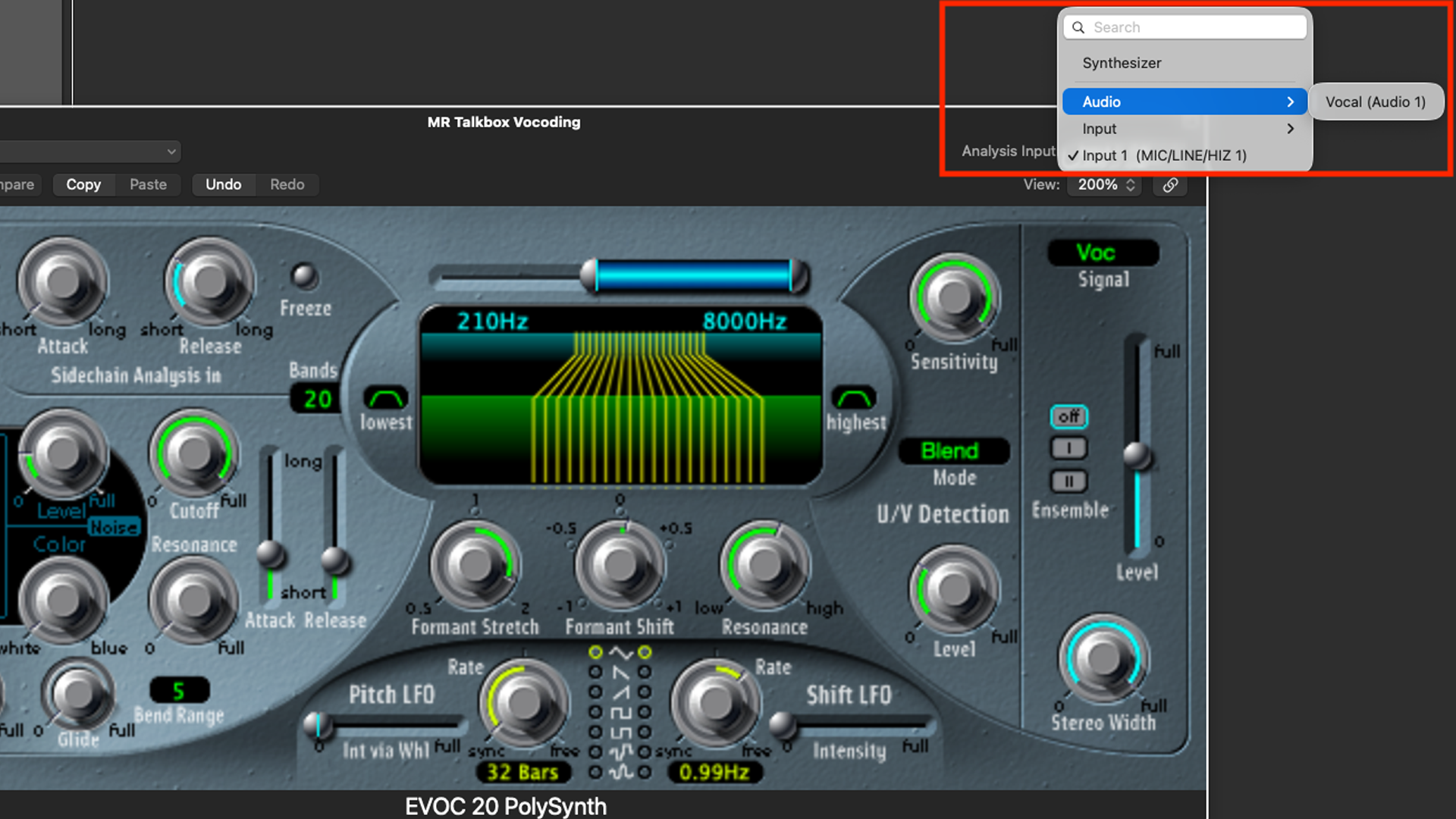Select smooth random waveform for Shift LFO
The height and width of the screenshot is (819, 1456).
coord(645,772)
